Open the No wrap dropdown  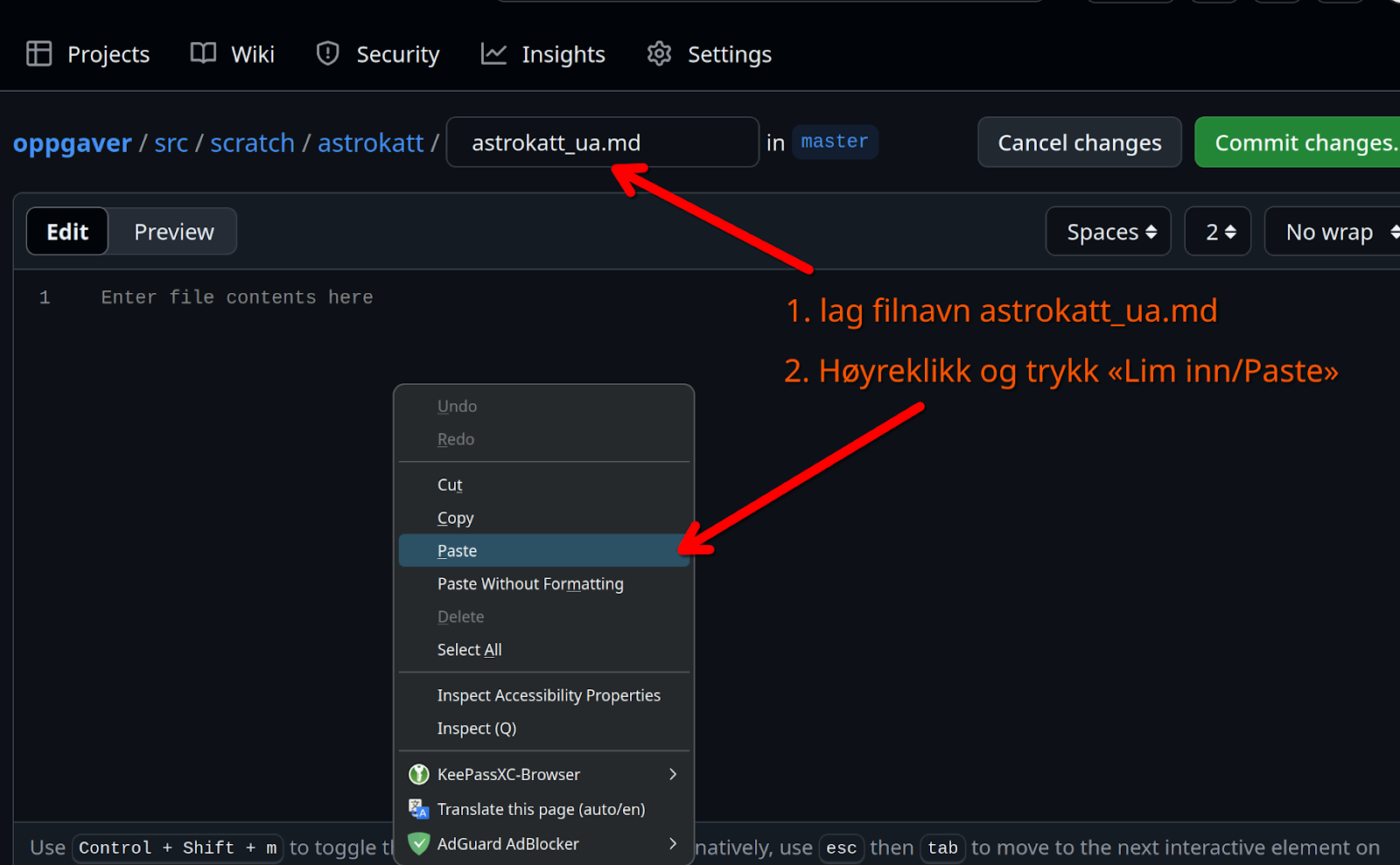(x=1332, y=232)
